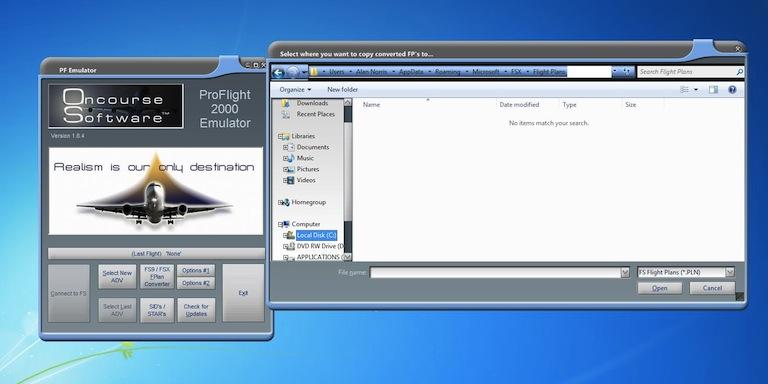The height and width of the screenshot is (384, 768).
Task: Click the Check for Updates button
Action: click(196, 310)
